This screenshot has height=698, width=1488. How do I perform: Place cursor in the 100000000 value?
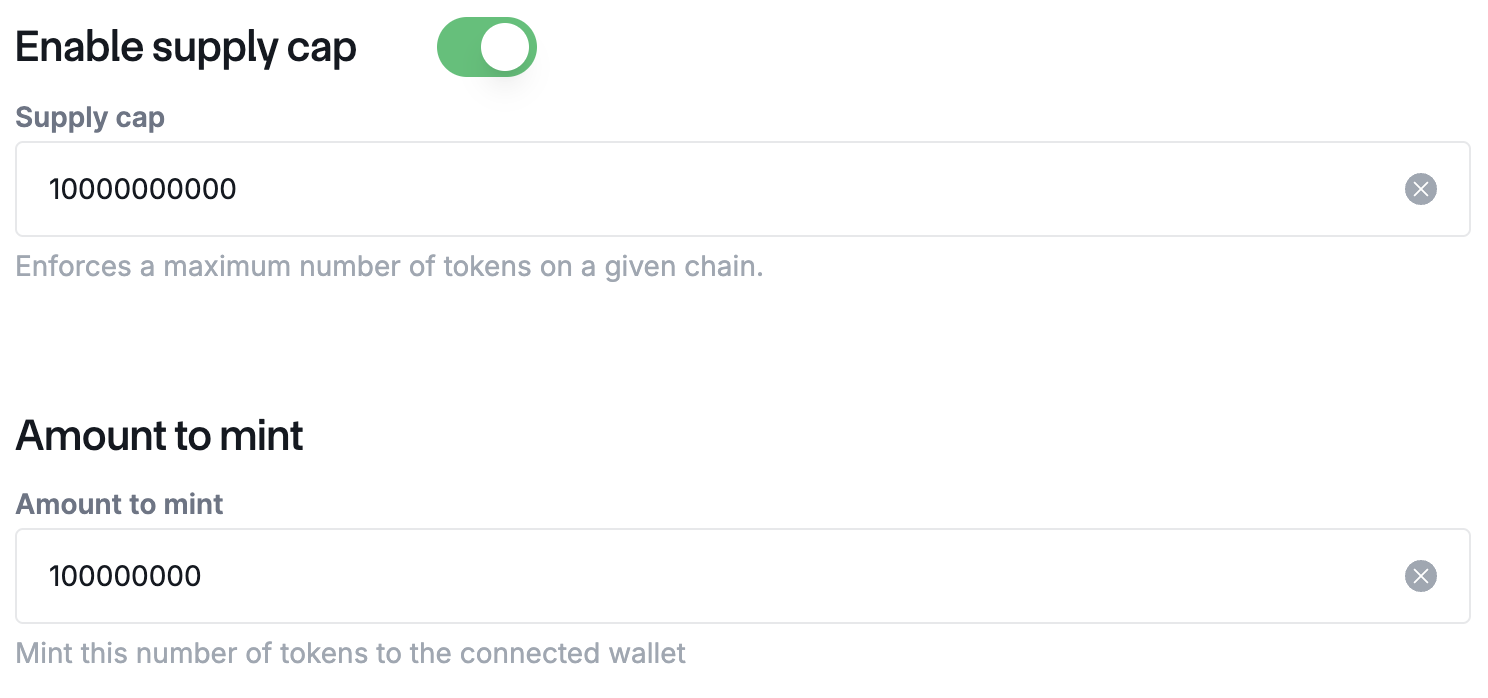click(x=125, y=576)
